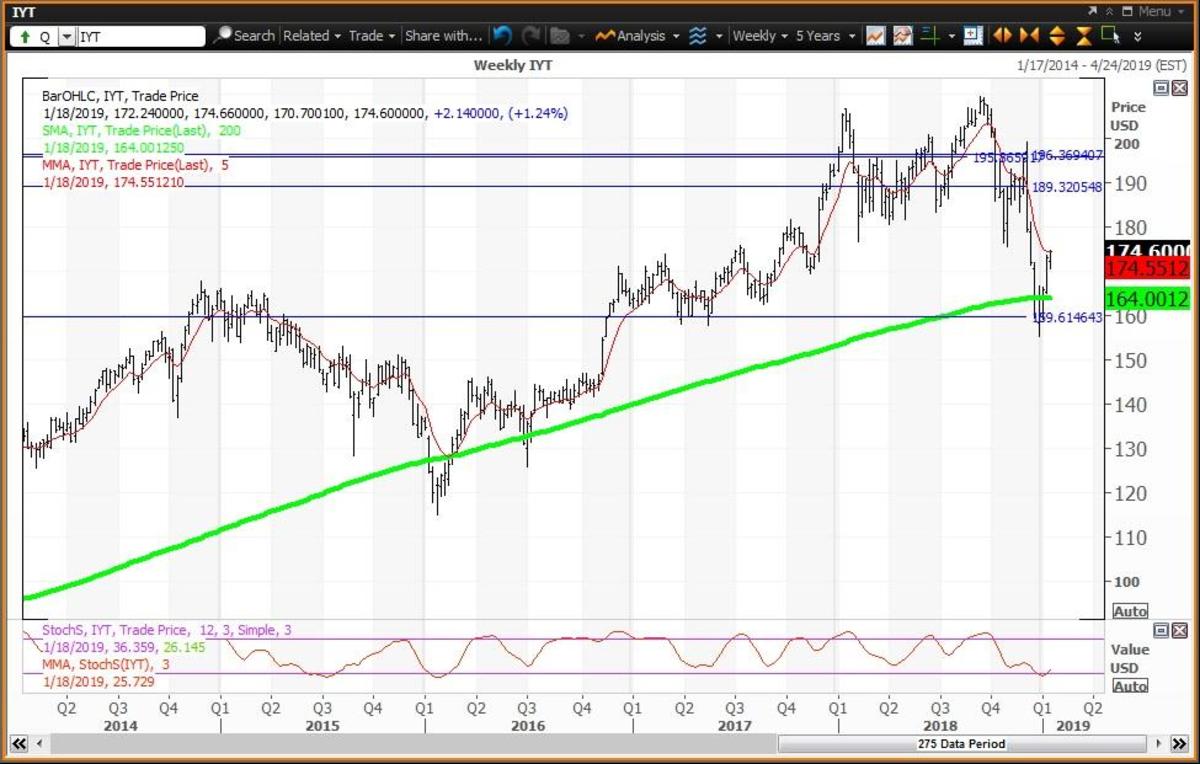Open the Related menu
The height and width of the screenshot is (764, 1200).
(x=311, y=36)
